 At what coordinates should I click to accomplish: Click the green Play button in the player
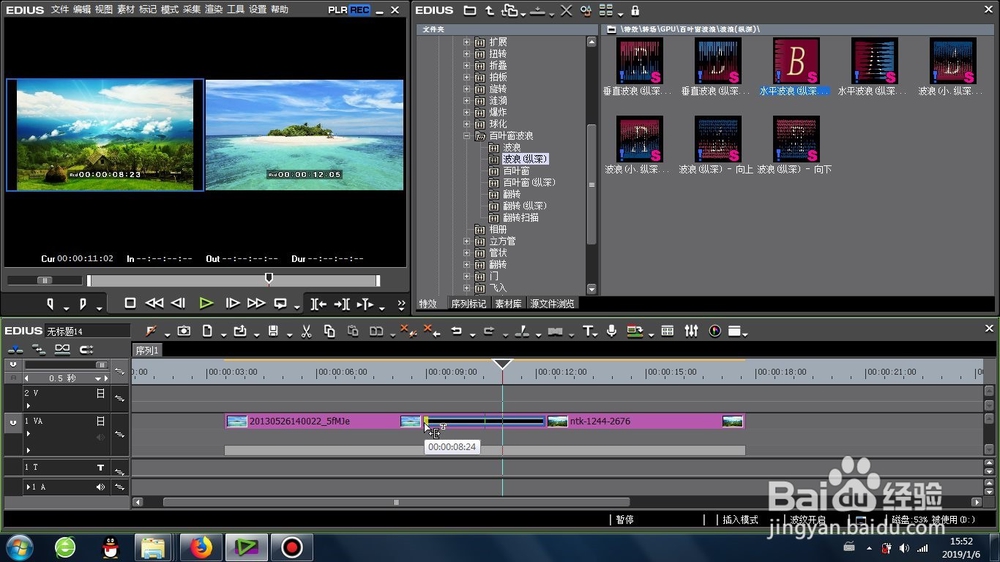(206, 304)
